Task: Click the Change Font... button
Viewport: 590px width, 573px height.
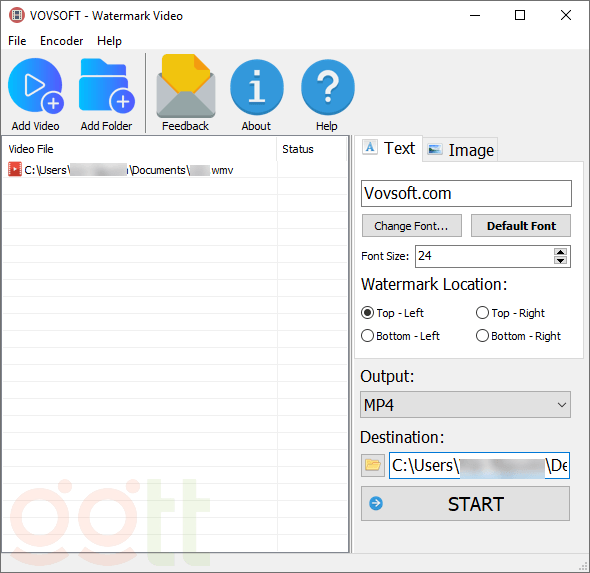Action: [412, 226]
